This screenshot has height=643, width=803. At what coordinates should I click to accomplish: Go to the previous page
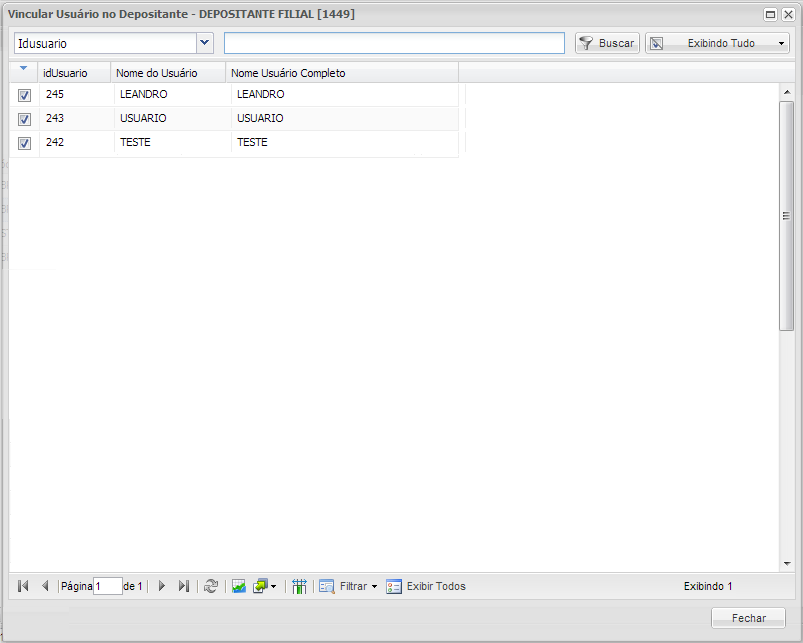click(x=45, y=586)
